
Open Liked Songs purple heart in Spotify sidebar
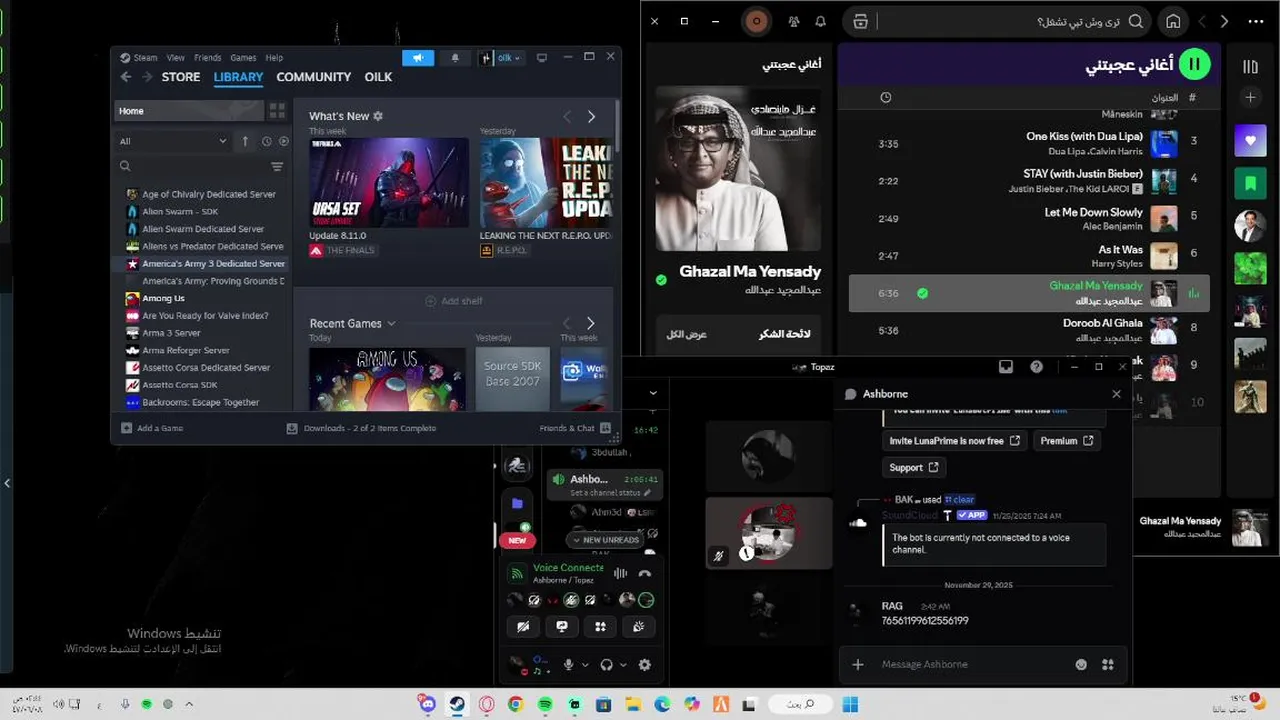point(1250,141)
